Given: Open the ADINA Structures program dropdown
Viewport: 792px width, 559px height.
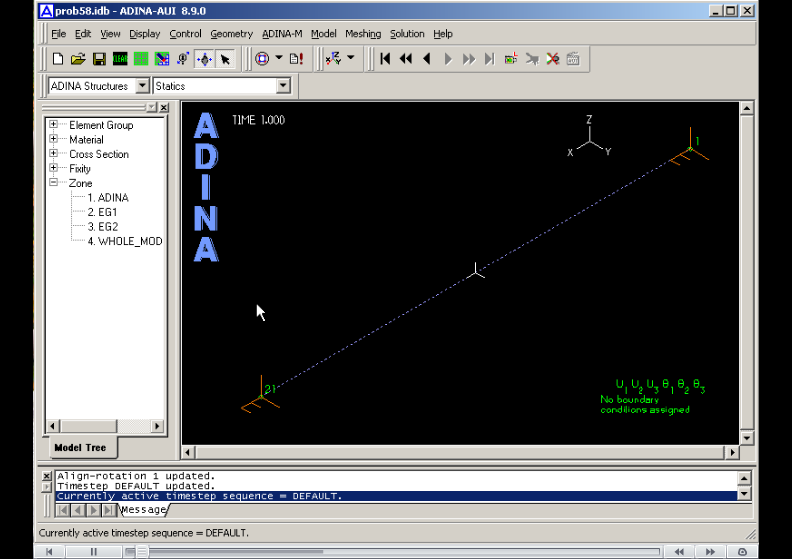Looking at the screenshot, I should 142,86.
